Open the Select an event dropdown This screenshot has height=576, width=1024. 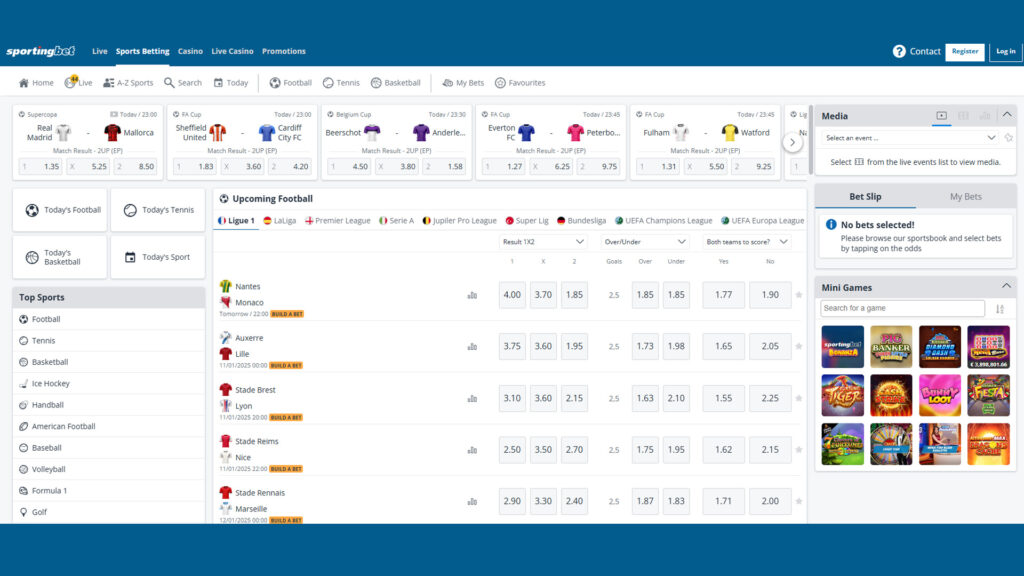coord(910,138)
